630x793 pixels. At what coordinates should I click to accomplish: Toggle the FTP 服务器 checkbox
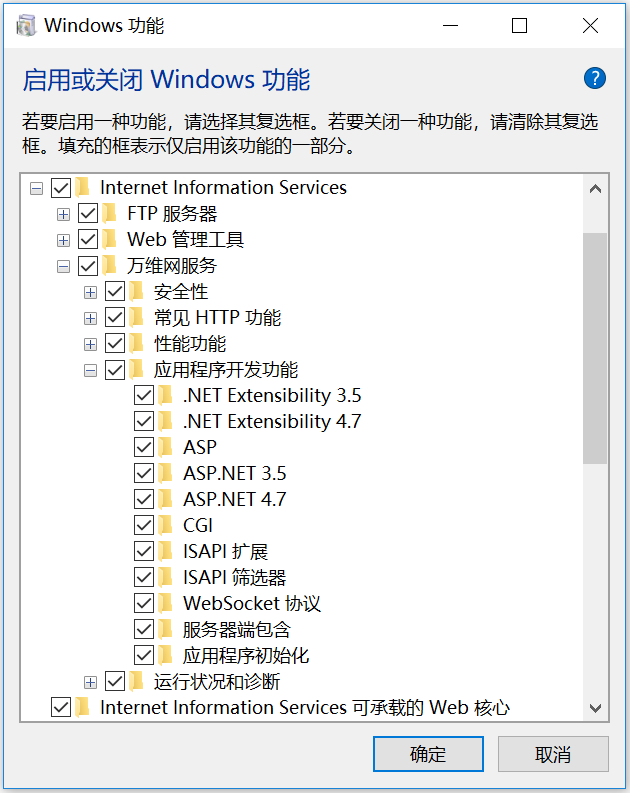tap(88, 214)
